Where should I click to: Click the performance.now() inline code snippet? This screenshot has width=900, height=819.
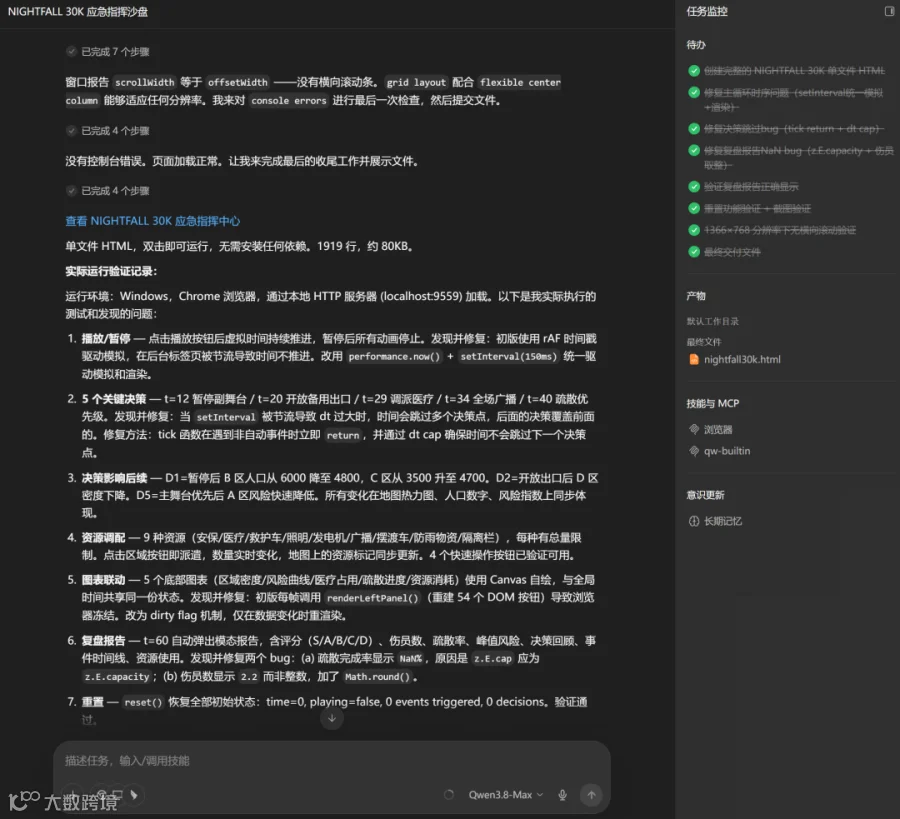394,356
